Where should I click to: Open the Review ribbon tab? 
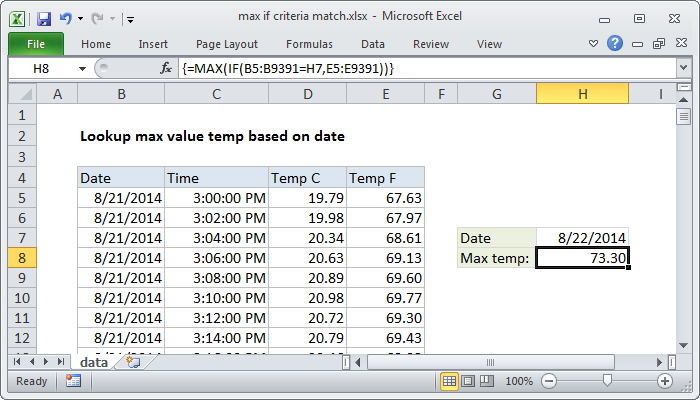pyautogui.click(x=431, y=44)
